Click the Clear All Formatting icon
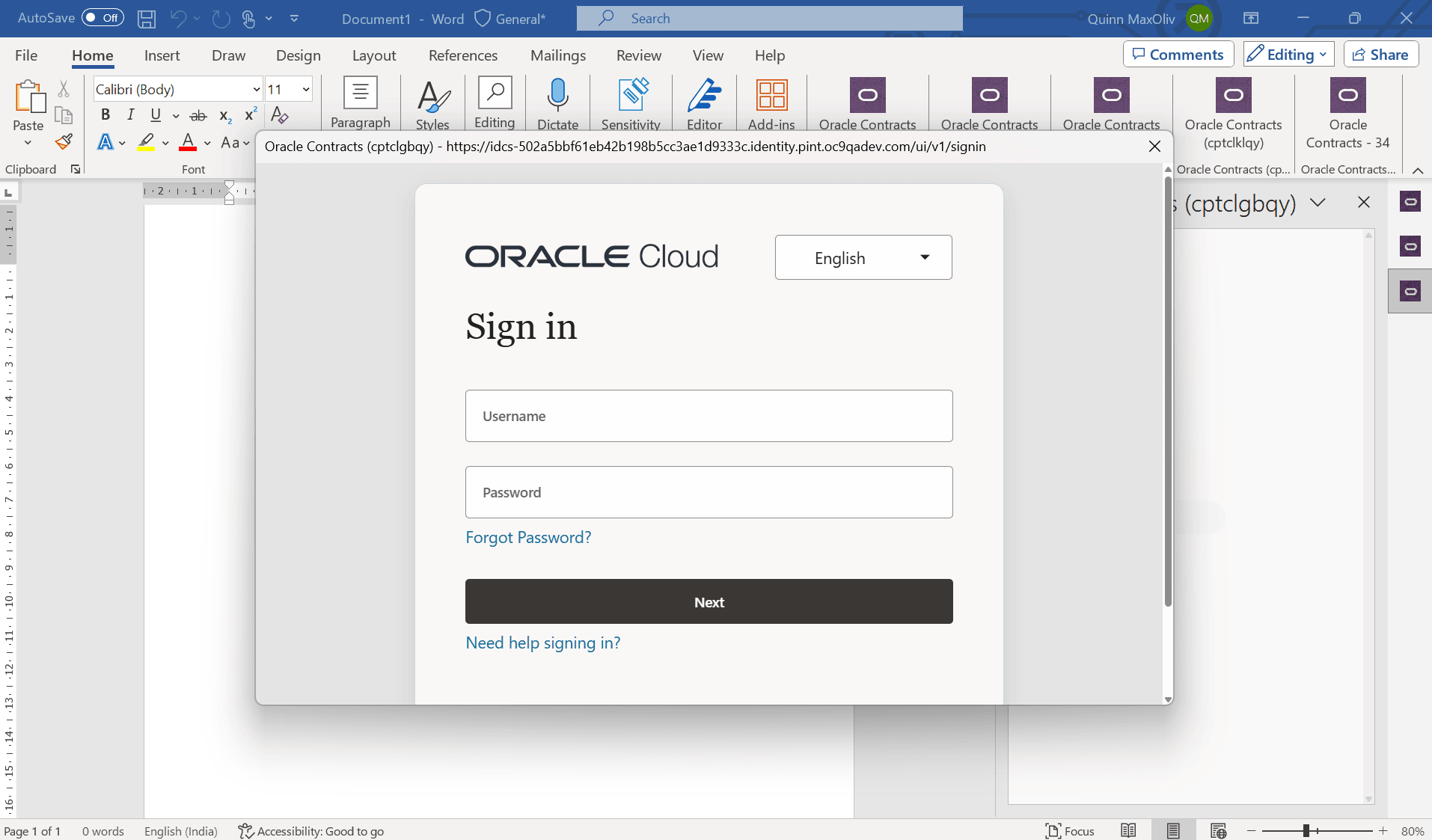This screenshot has width=1432, height=840. 280,114
